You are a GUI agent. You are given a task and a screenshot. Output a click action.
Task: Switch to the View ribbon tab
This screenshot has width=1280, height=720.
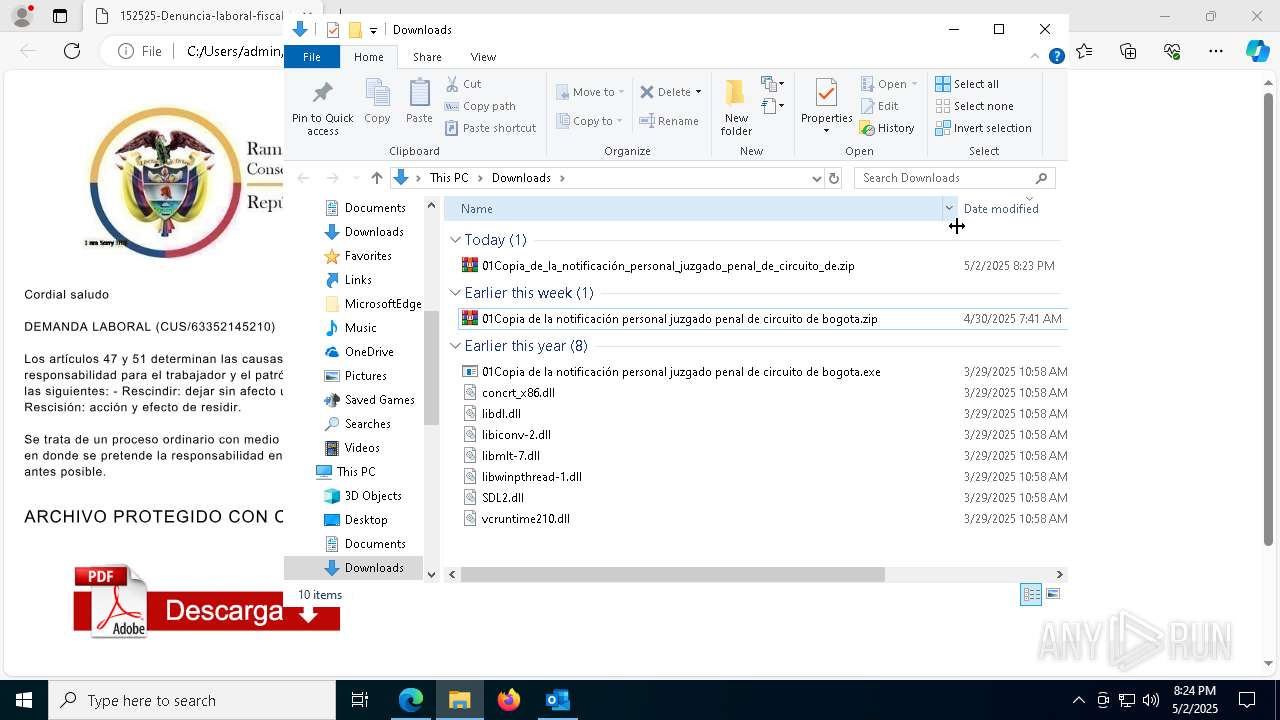[x=483, y=57]
